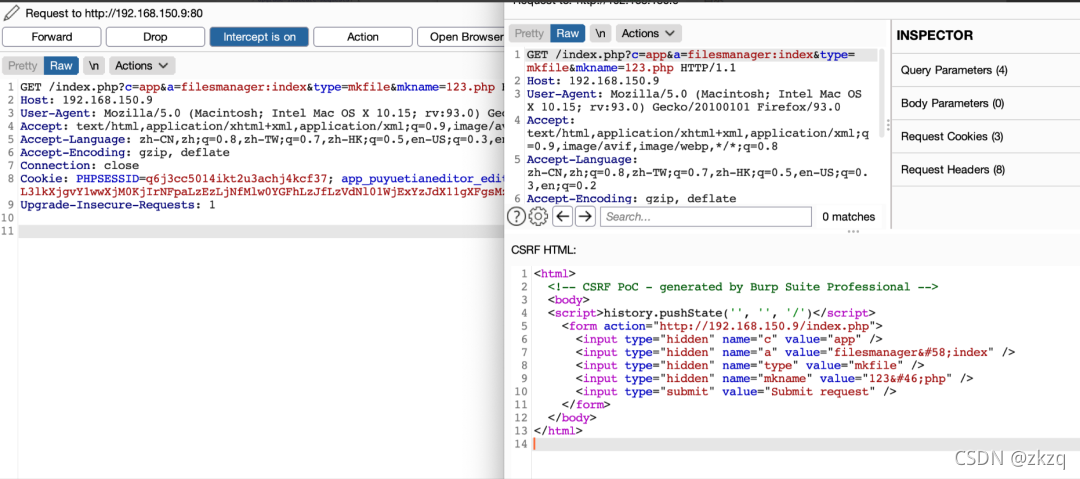1080x479 pixels.
Task: Click 'Host: 192.168.150.9' line in left editor
Action: [86, 99]
